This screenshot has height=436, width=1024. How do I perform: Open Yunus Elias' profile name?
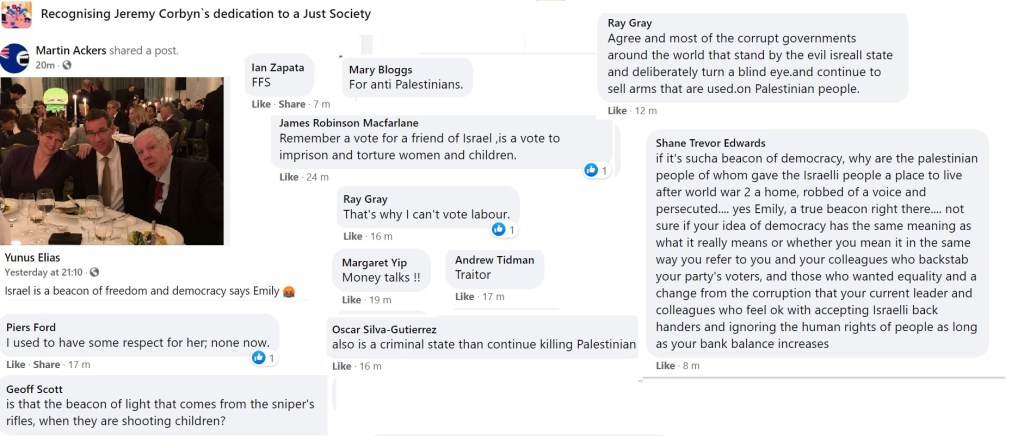point(33,258)
